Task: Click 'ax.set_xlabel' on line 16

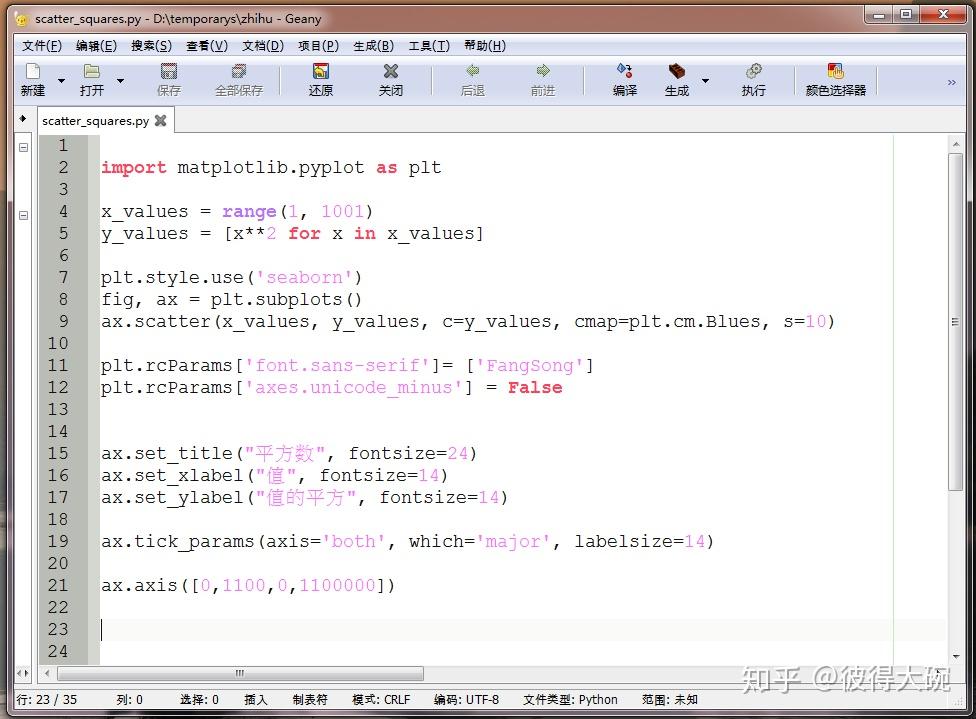Action: click(172, 476)
